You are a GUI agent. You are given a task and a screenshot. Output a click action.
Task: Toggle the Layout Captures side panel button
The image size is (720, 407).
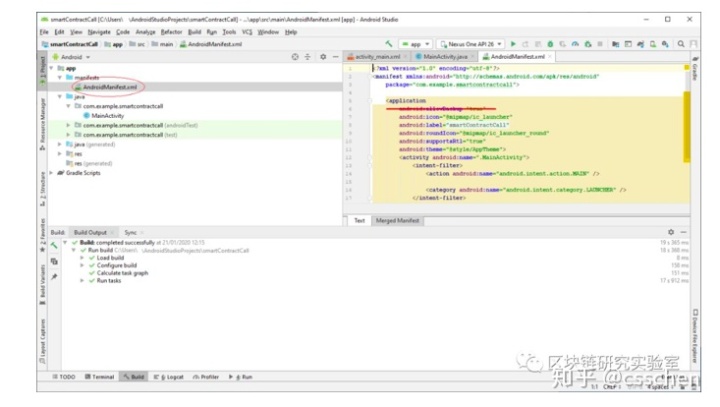coord(42,341)
